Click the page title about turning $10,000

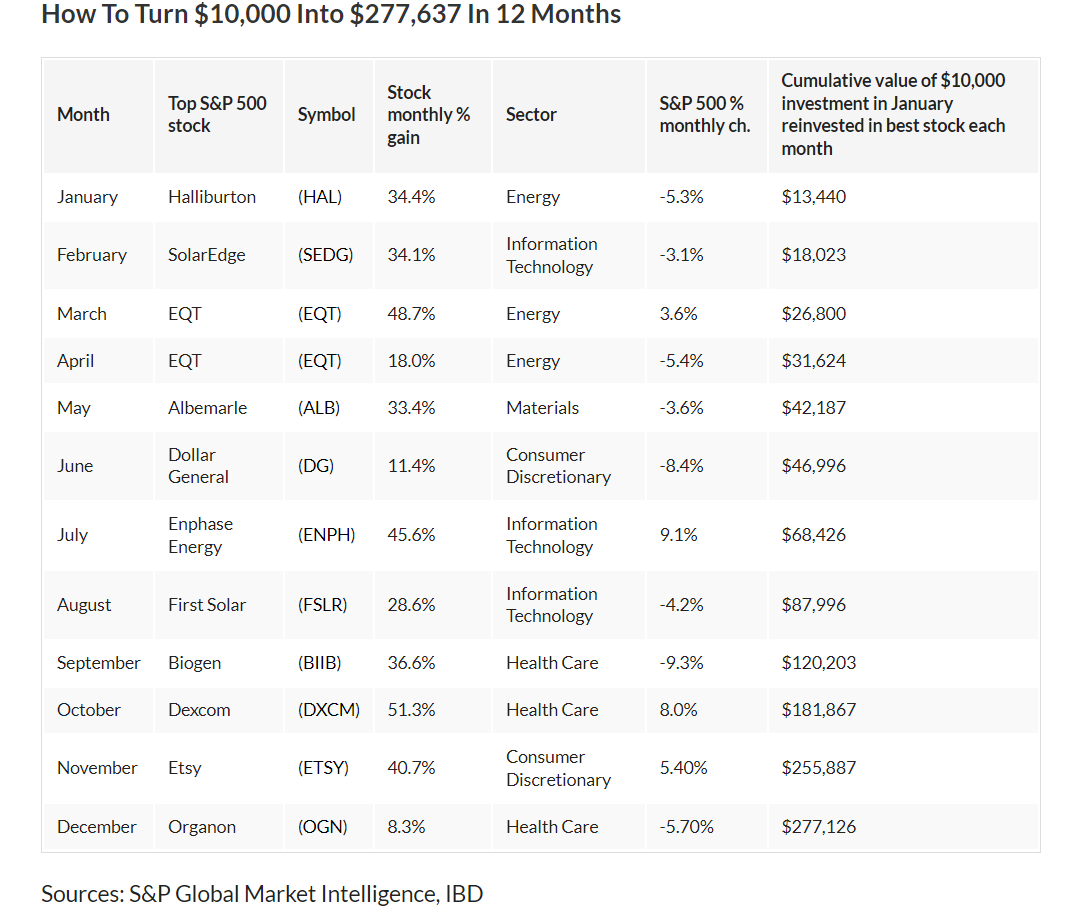click(x=331, y=15)
